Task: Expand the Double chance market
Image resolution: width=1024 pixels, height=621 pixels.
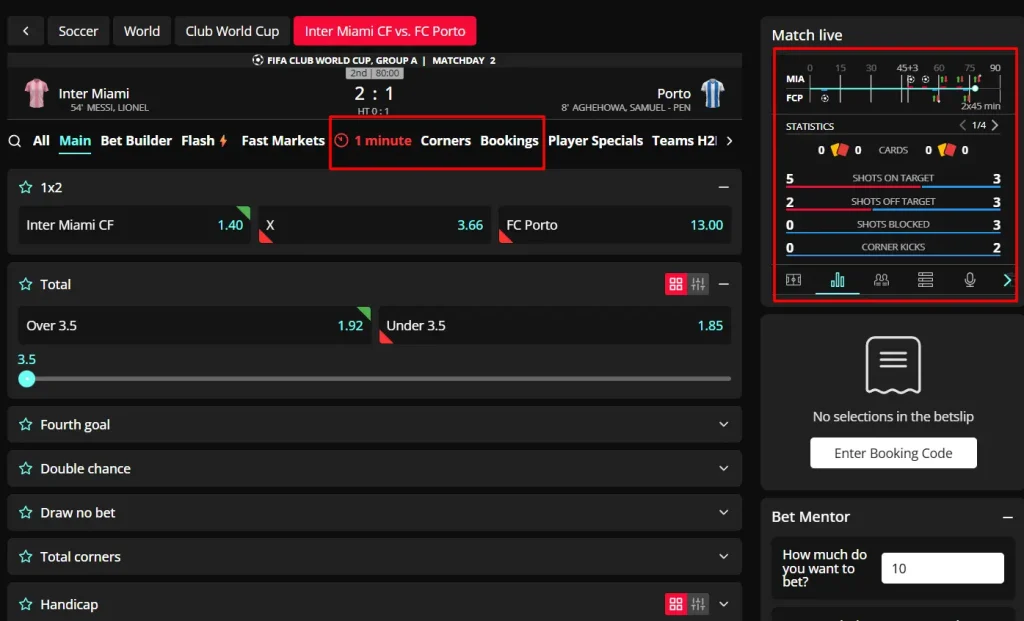Action: tap(724, 468)
